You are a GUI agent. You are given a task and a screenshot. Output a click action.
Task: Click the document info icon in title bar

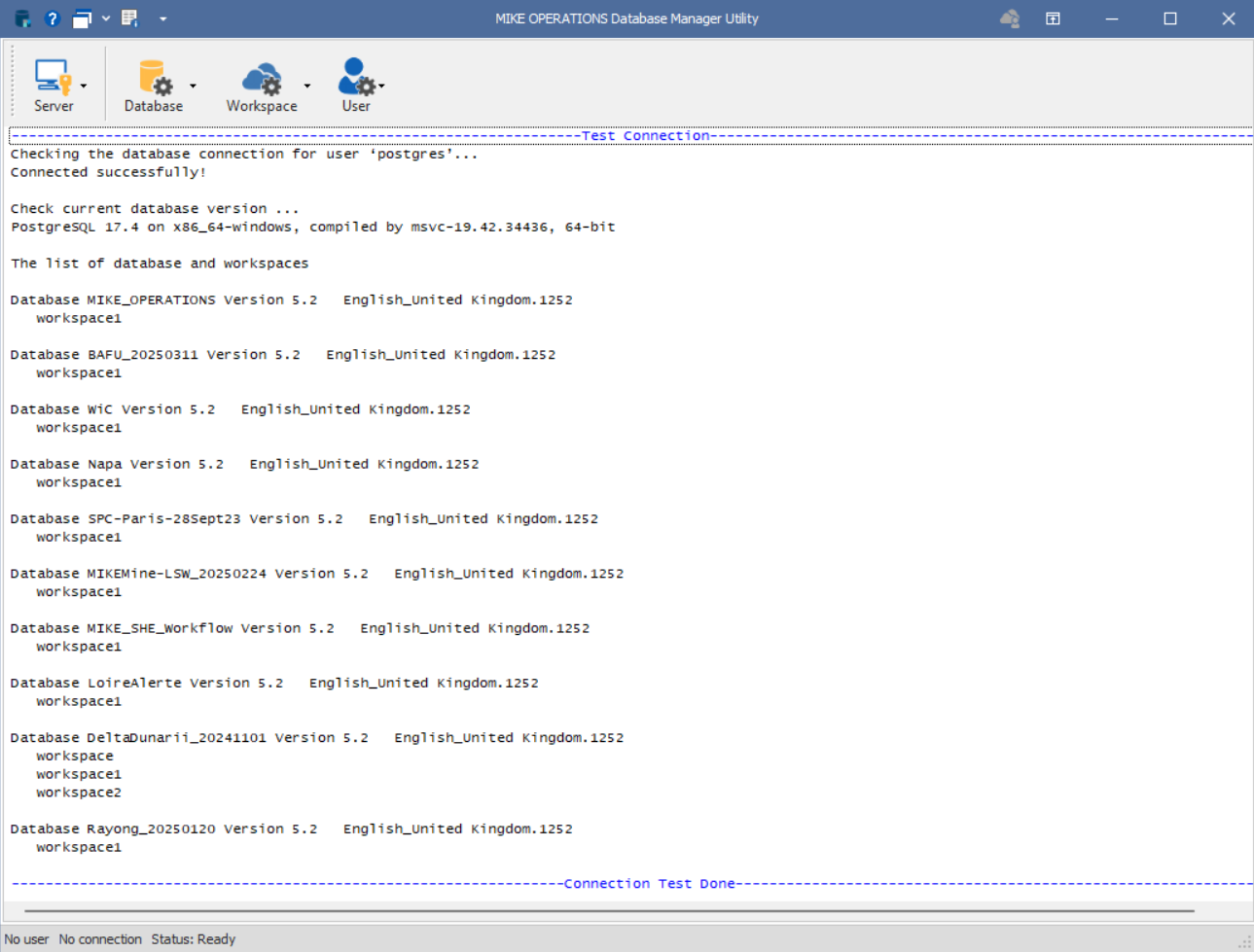coord(130,18)
